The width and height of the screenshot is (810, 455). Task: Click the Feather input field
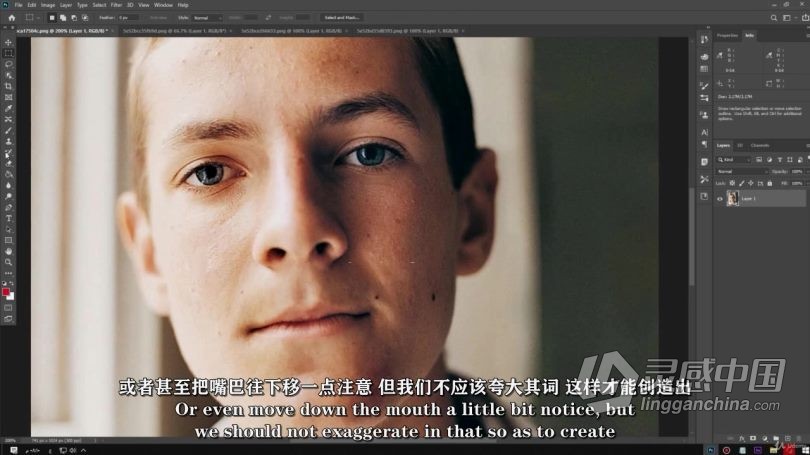129,18
